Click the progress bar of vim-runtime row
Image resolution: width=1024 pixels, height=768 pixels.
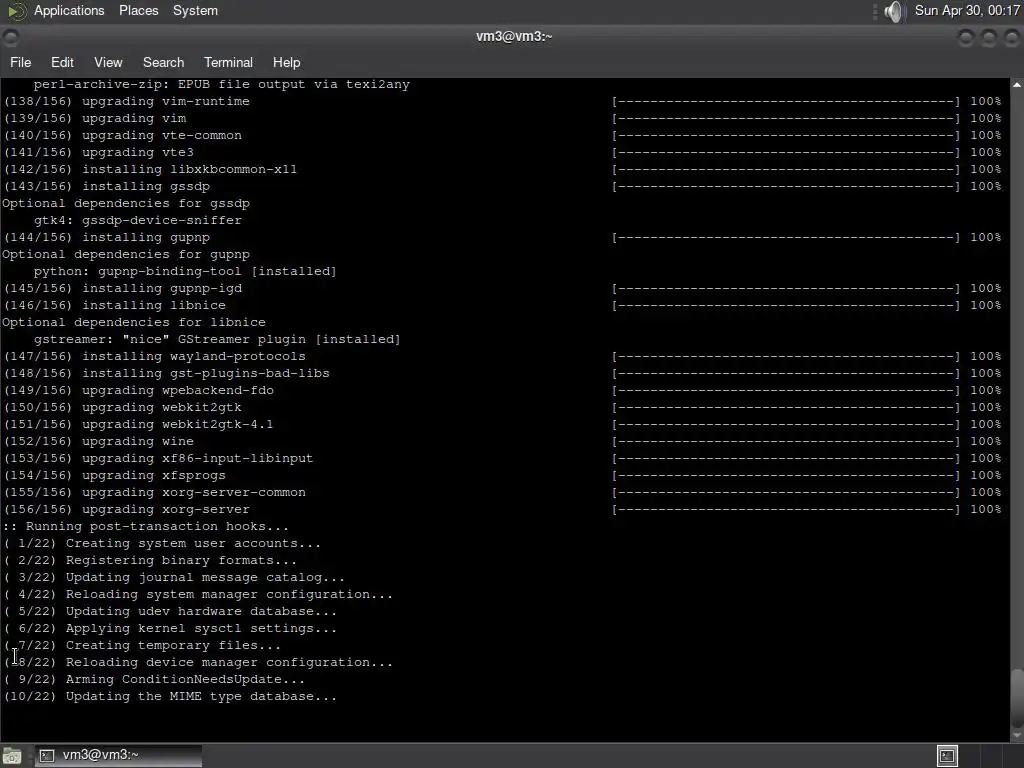pos(786,101)
